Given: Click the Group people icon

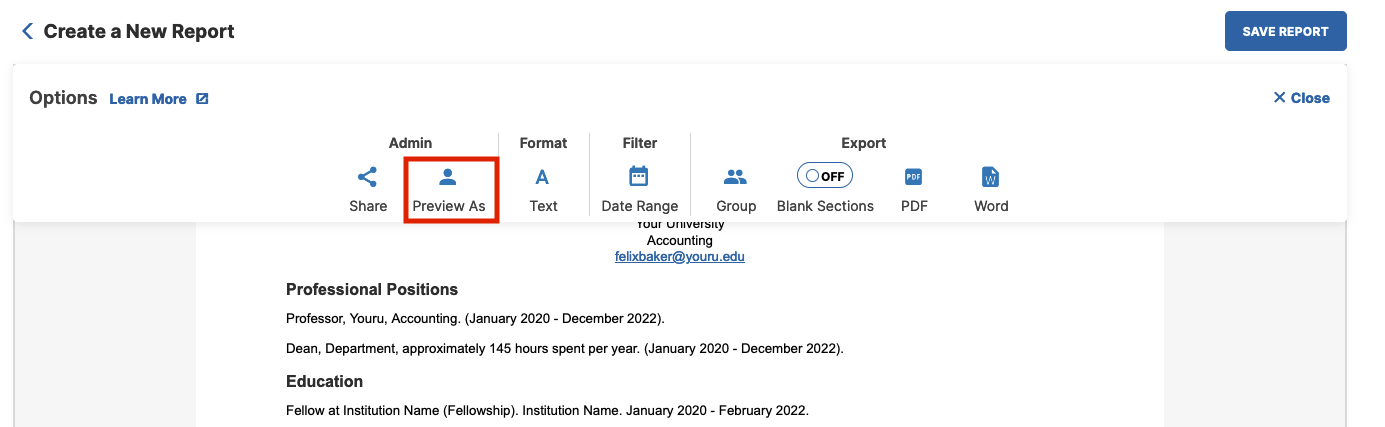Looking at the screenshot, I should pos(736,177).
